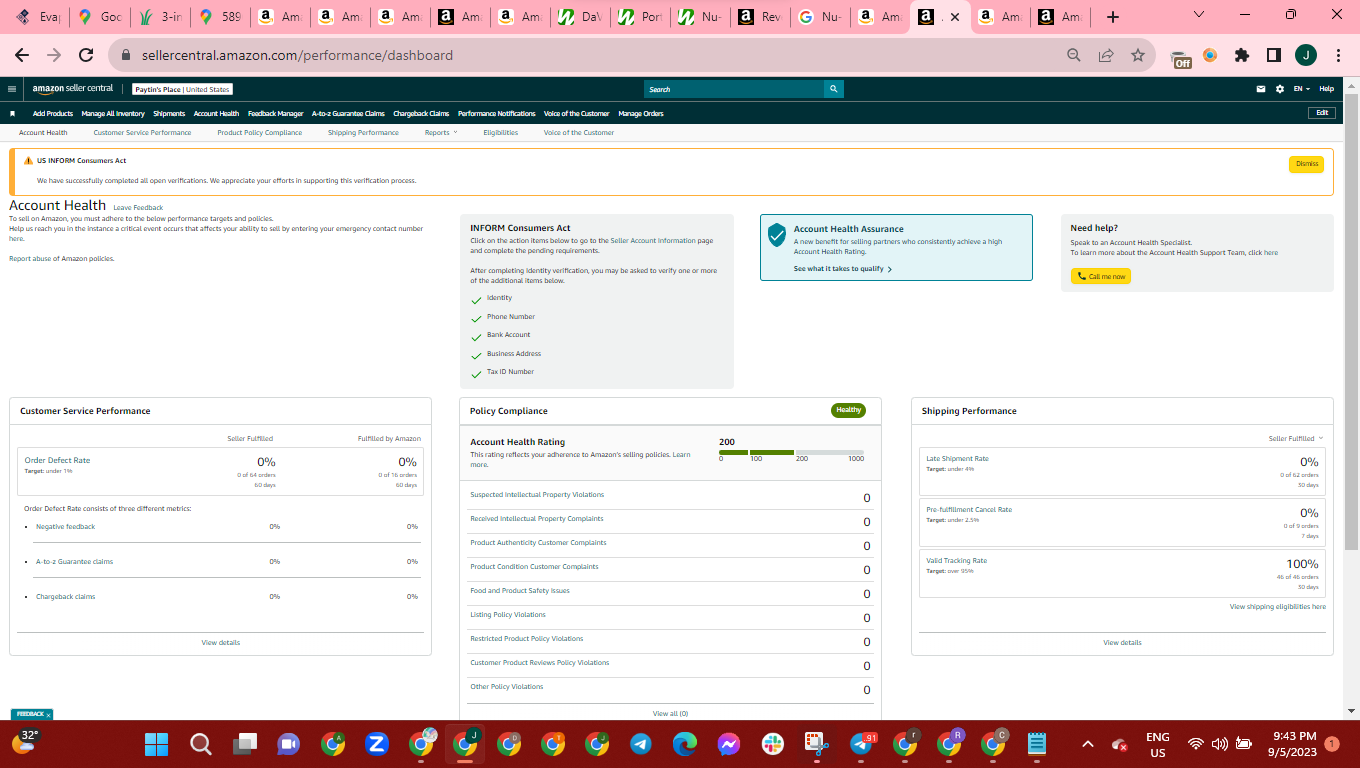Click the share page icon in the address bar
1360x768 pixels.
pyautogui.click(x=1106, y=55)
